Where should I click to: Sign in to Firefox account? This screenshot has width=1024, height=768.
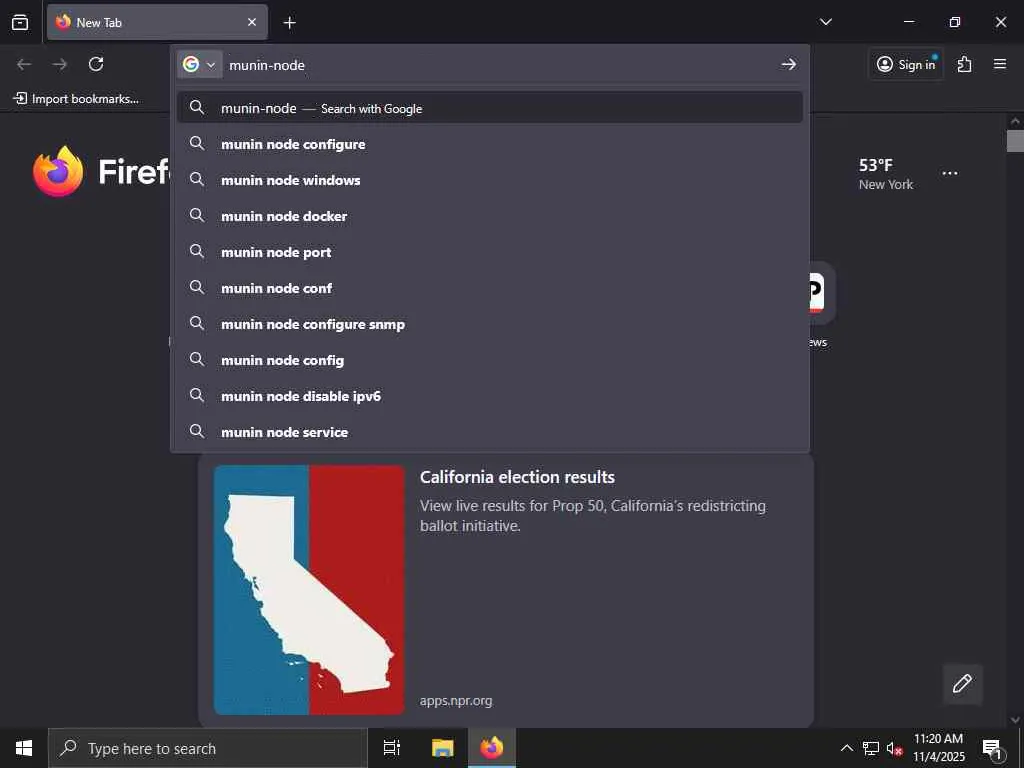pyautogui.click(x=906, y=64)
